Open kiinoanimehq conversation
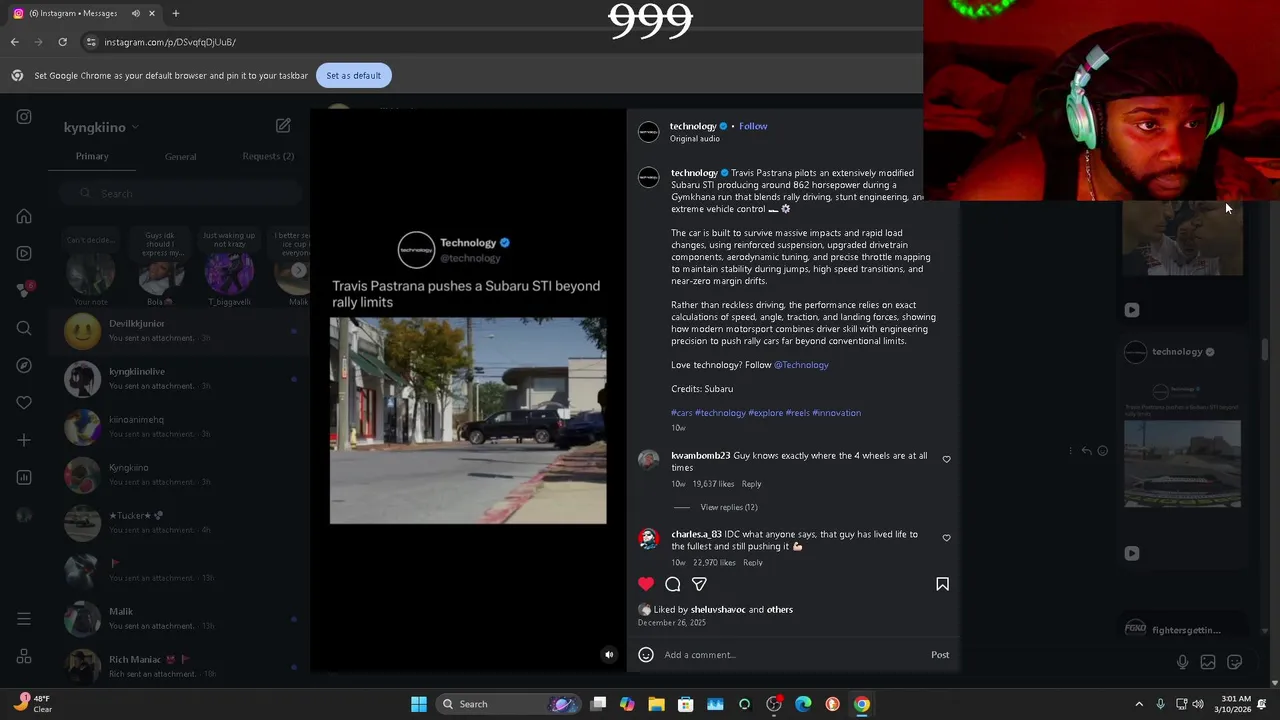 click(x=180, y=426)
